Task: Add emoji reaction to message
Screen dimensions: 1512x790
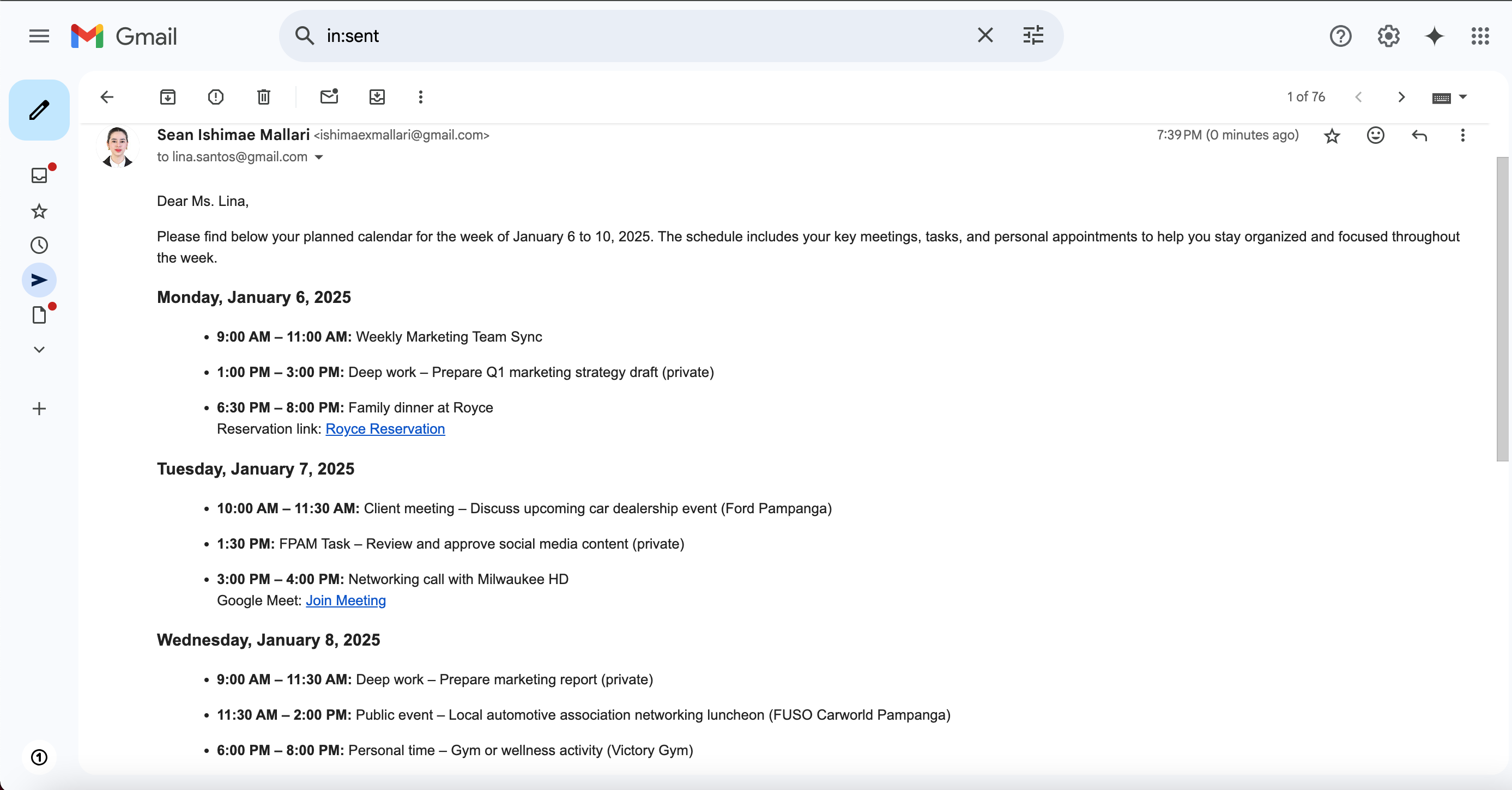Action: click(1375, 136)
